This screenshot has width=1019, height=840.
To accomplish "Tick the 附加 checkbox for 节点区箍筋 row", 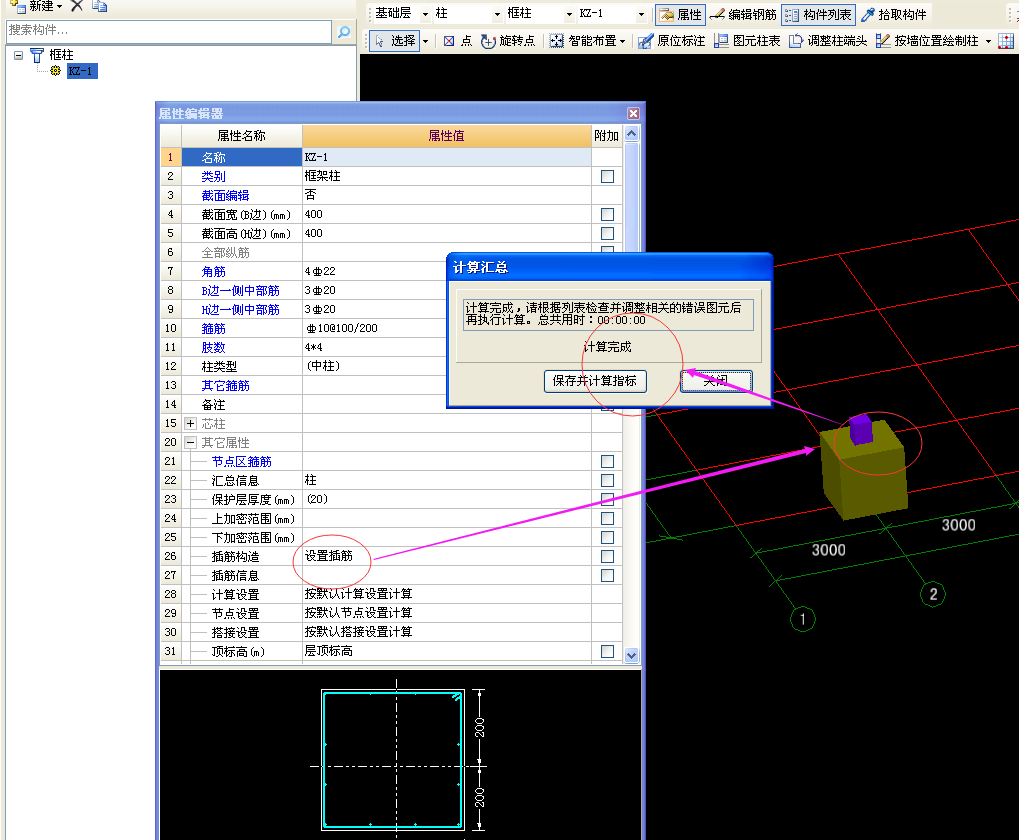I will click(607, 461).
